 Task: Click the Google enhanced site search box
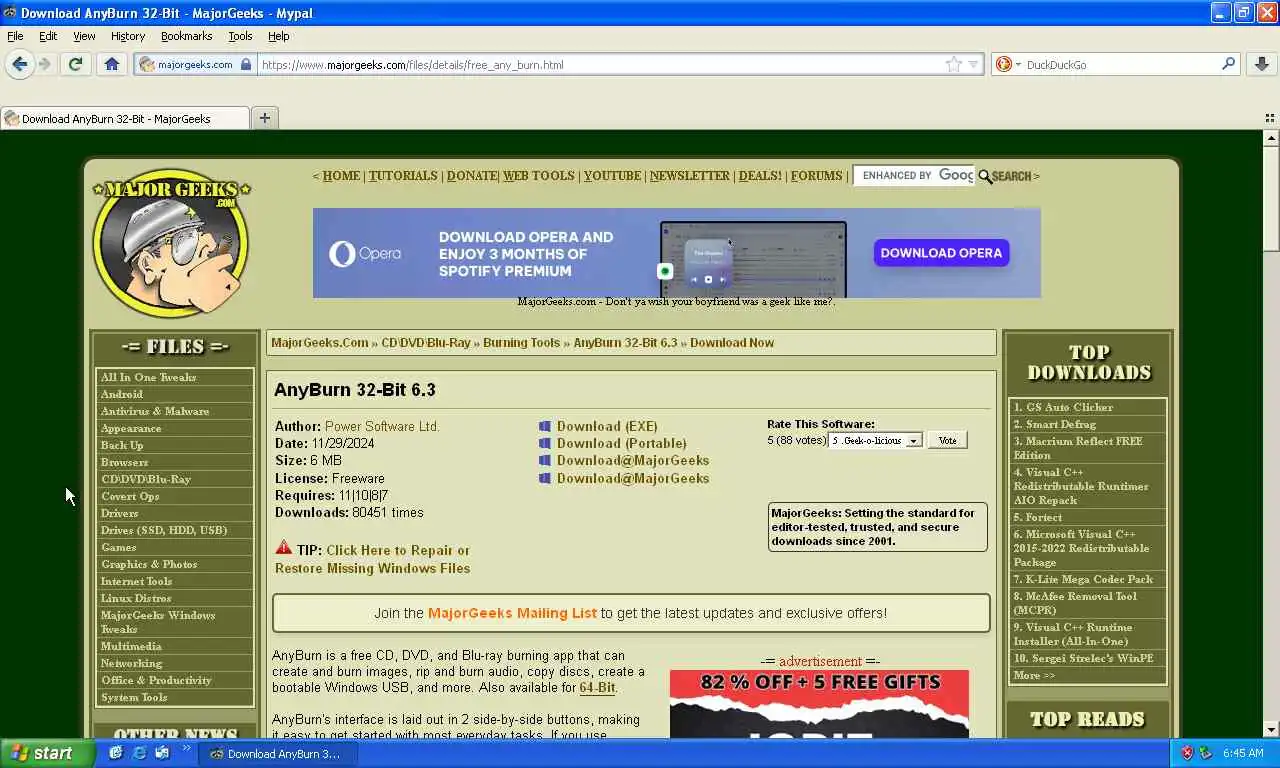pos(914,176)
